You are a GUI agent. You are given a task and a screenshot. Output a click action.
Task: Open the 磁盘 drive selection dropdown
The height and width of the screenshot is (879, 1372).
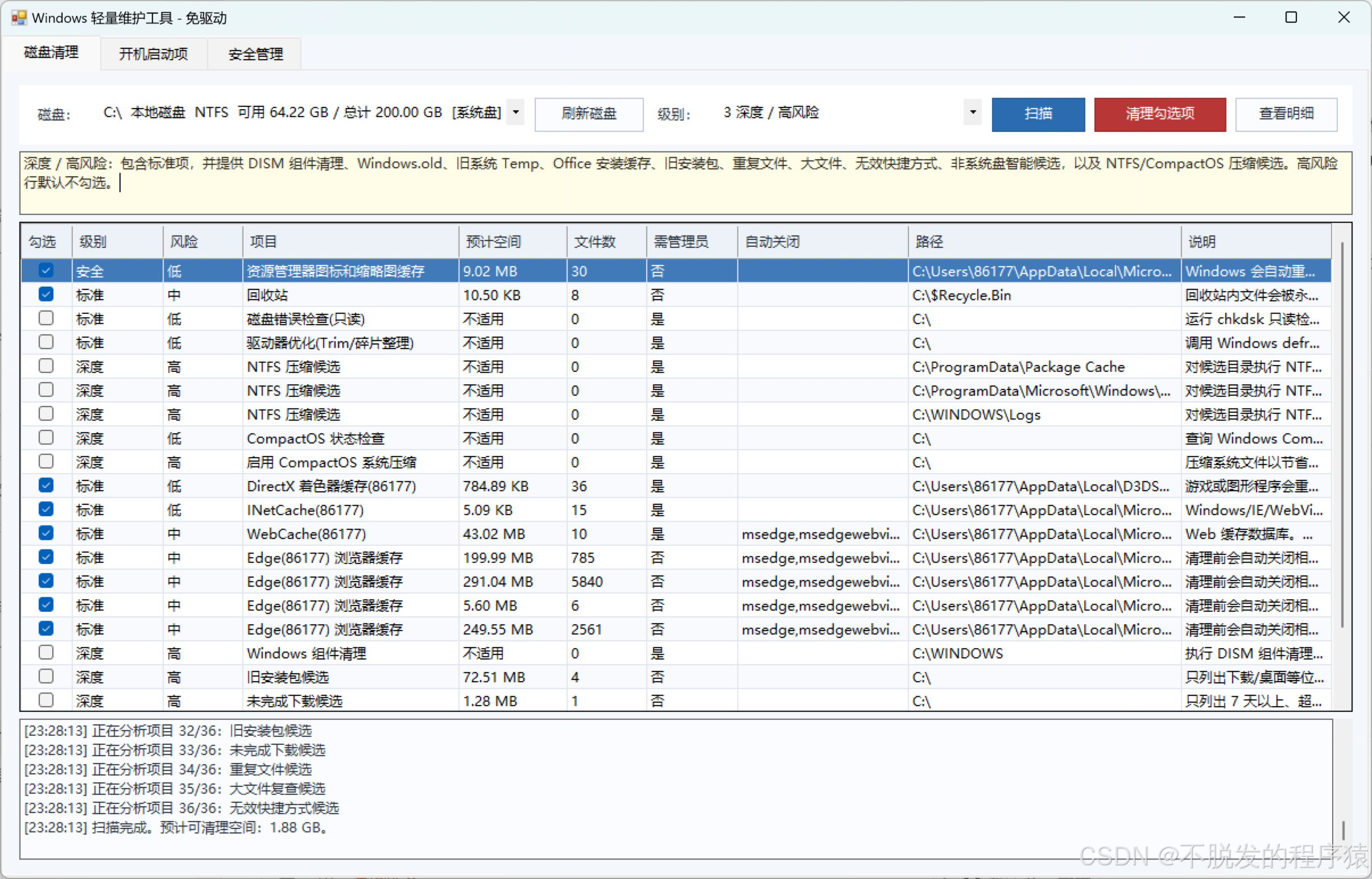click(x=515, y=113)
